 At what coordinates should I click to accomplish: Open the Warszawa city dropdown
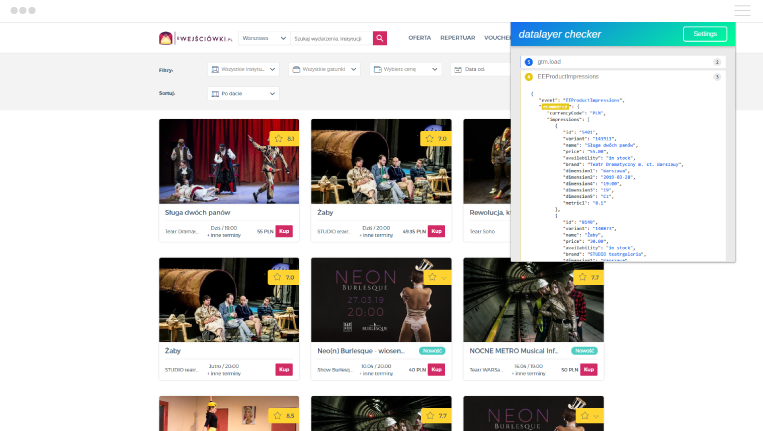pos(264,38)
